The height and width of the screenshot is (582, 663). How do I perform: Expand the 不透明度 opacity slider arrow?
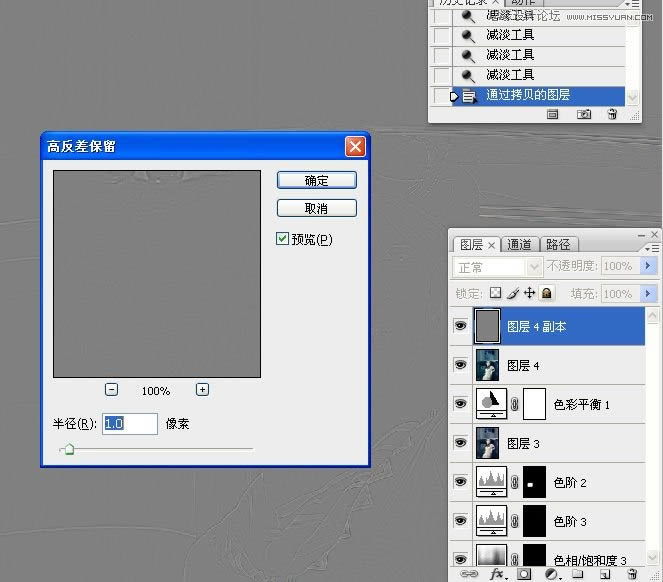tap(647, 267)
